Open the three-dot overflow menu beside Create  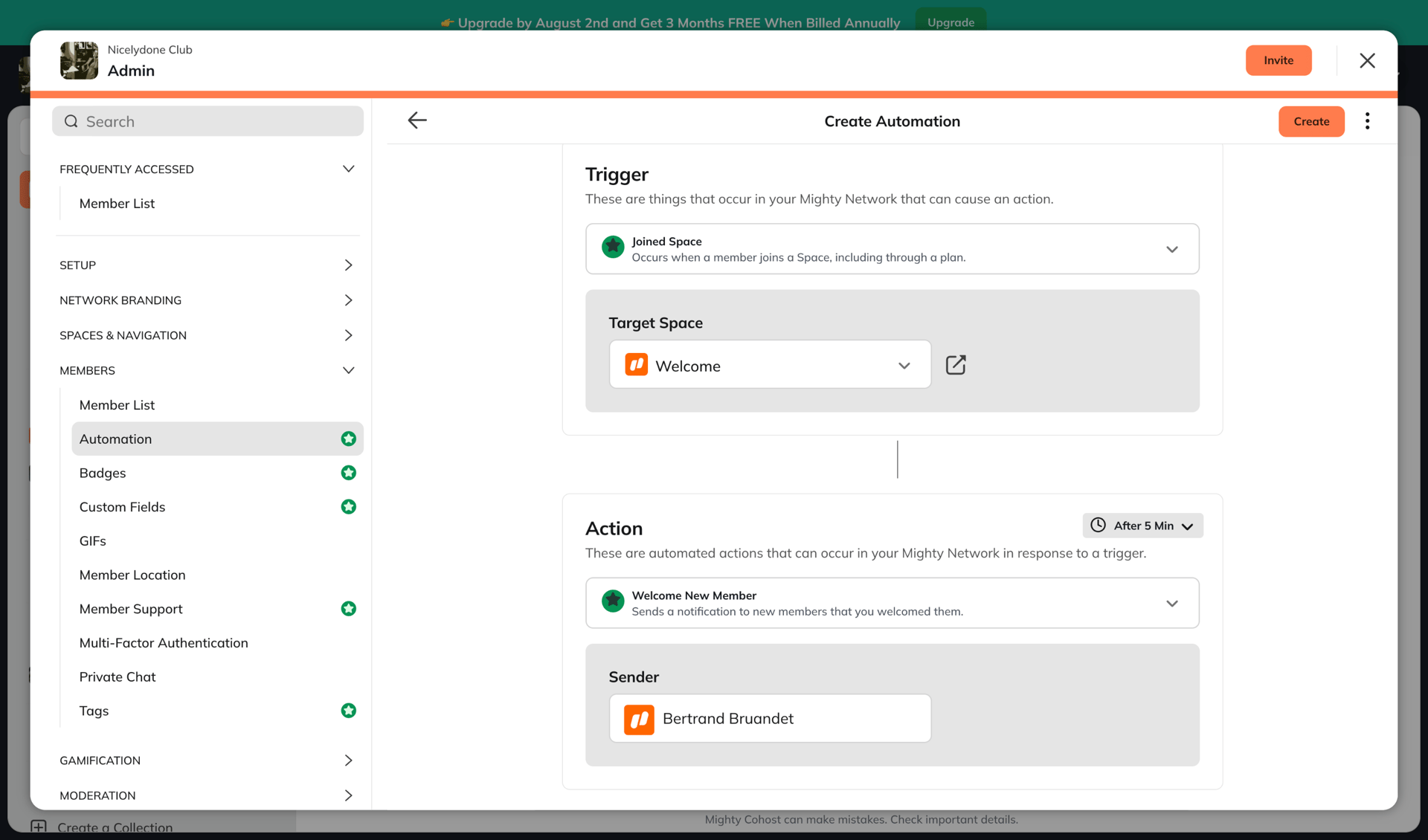coord(1367,120)
